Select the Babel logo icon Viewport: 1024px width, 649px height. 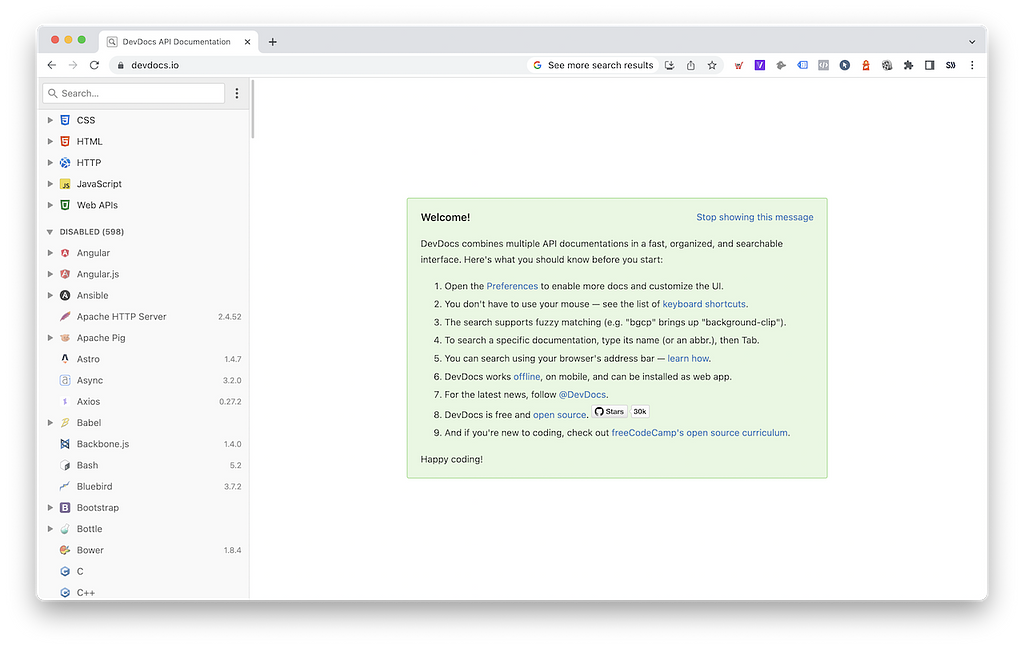65,422
